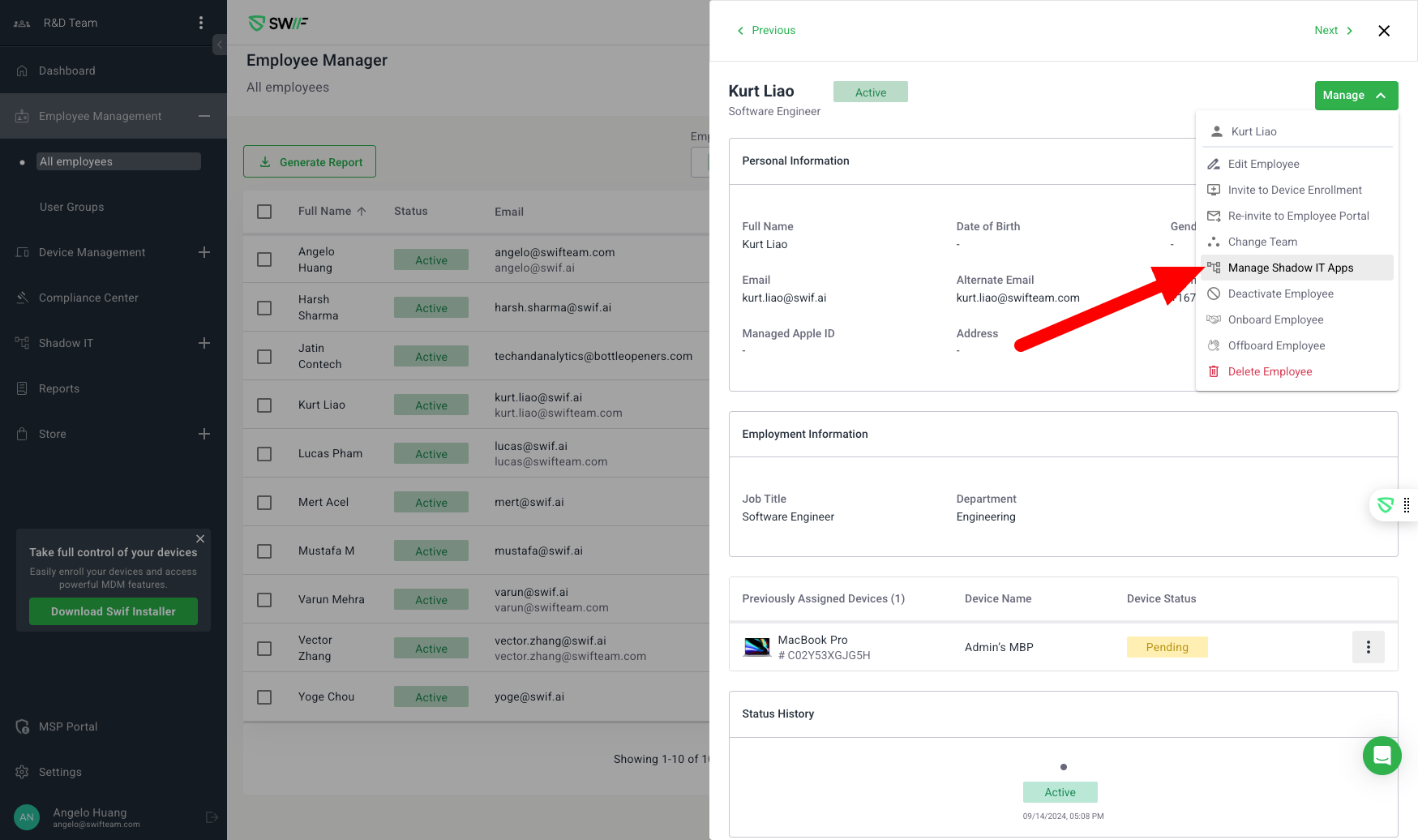
Task: Toggle the select-all employees checkbox
Action: click(x=264, y=212)
